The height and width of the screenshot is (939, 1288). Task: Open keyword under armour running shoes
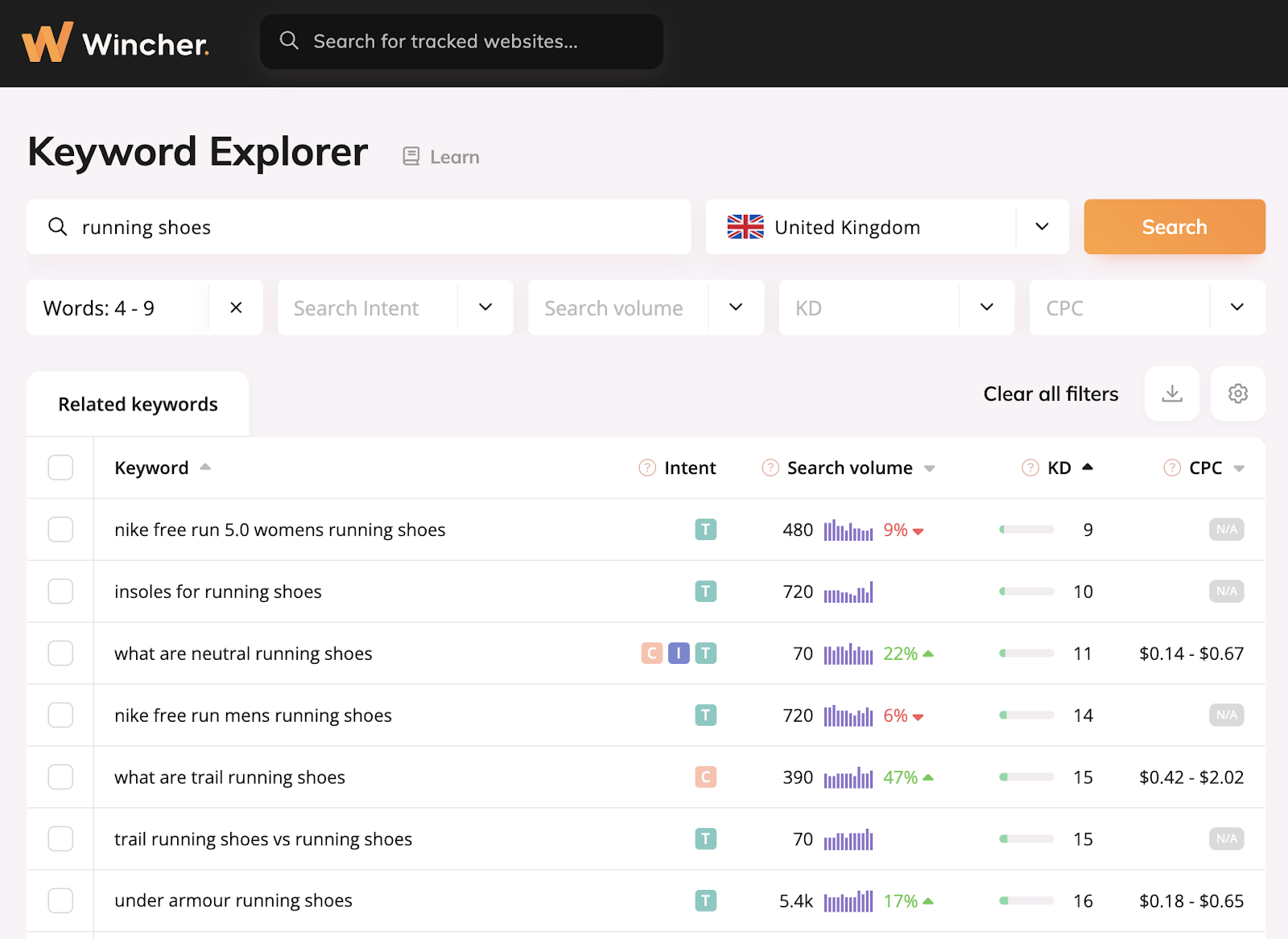[x=233, y=900]
